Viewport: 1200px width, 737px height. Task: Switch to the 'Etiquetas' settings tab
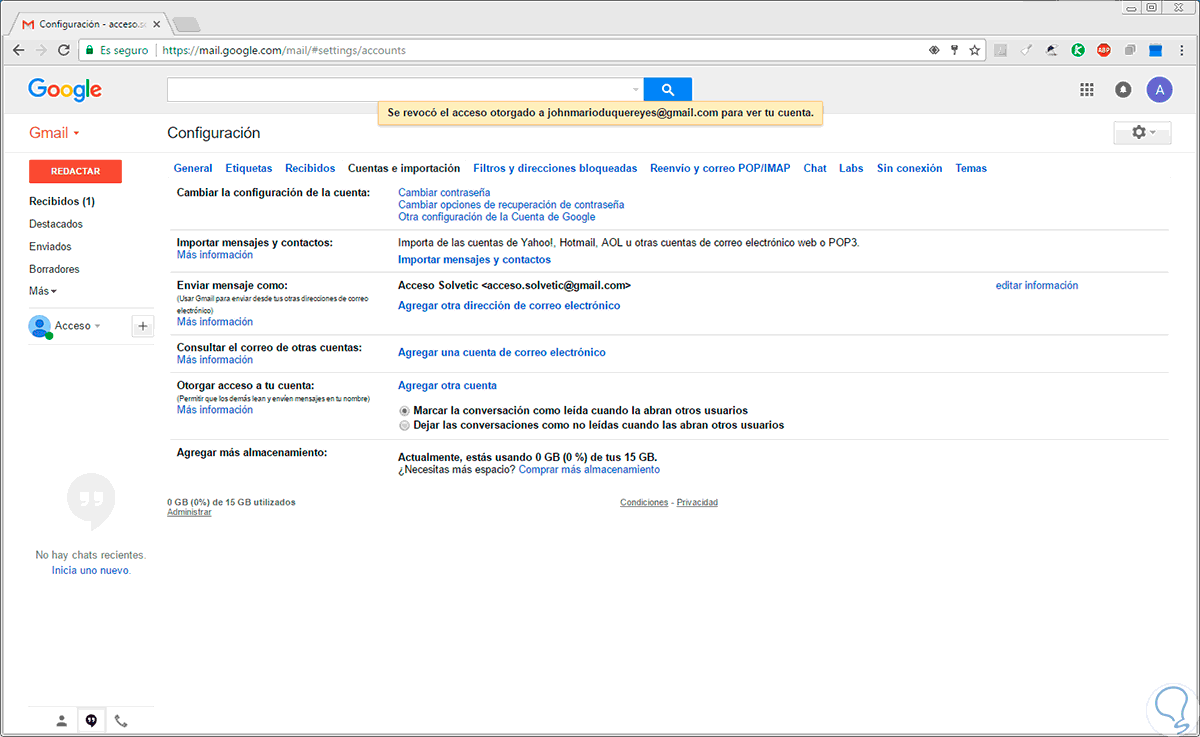coord(248,168)
